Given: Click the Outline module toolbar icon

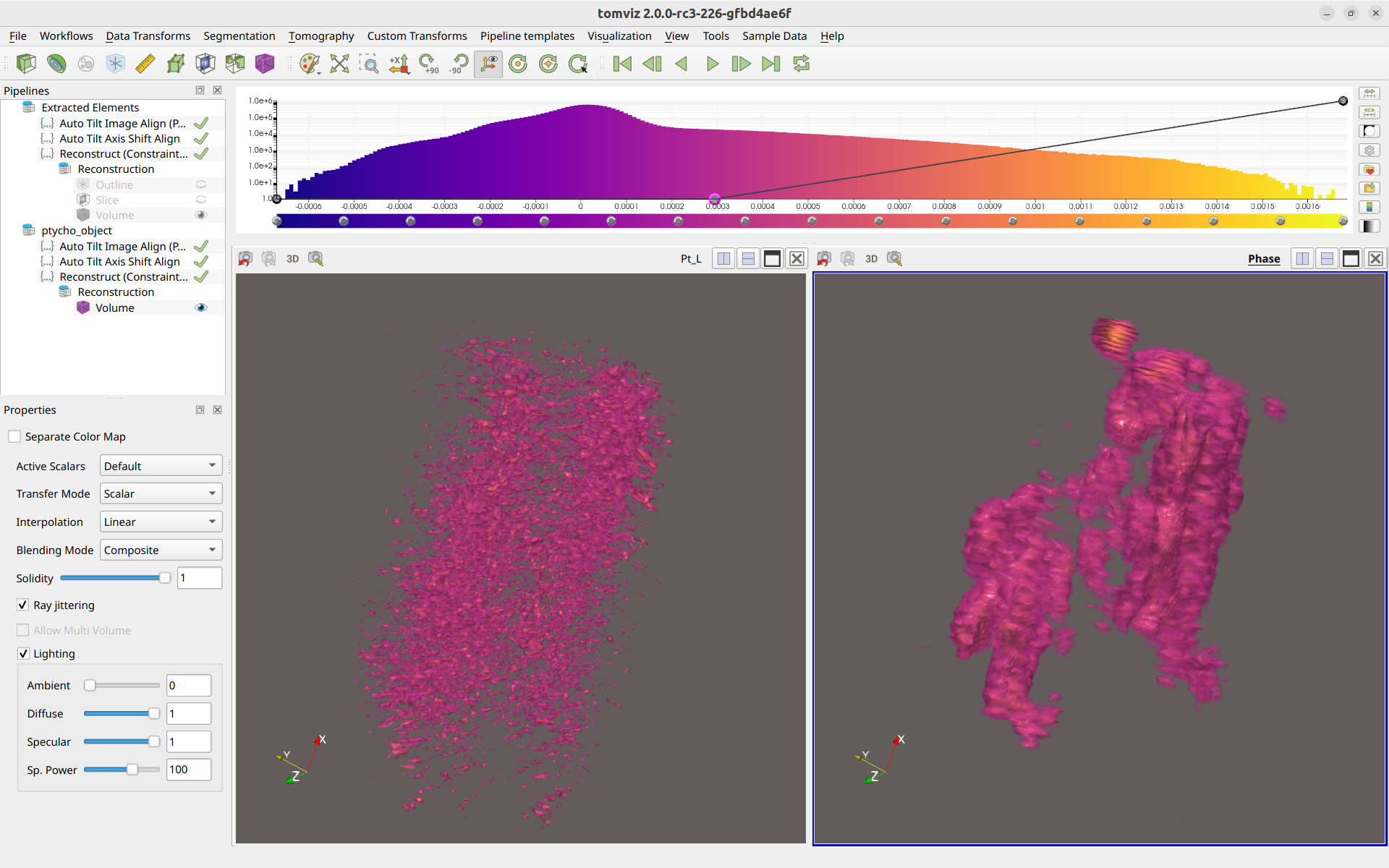Looking at the screenshot, I should pos(26,64).
